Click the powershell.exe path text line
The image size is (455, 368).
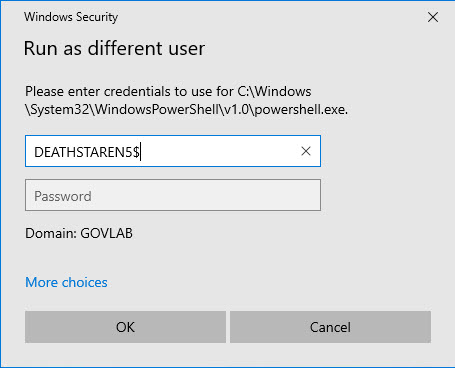tap(187, 109)
